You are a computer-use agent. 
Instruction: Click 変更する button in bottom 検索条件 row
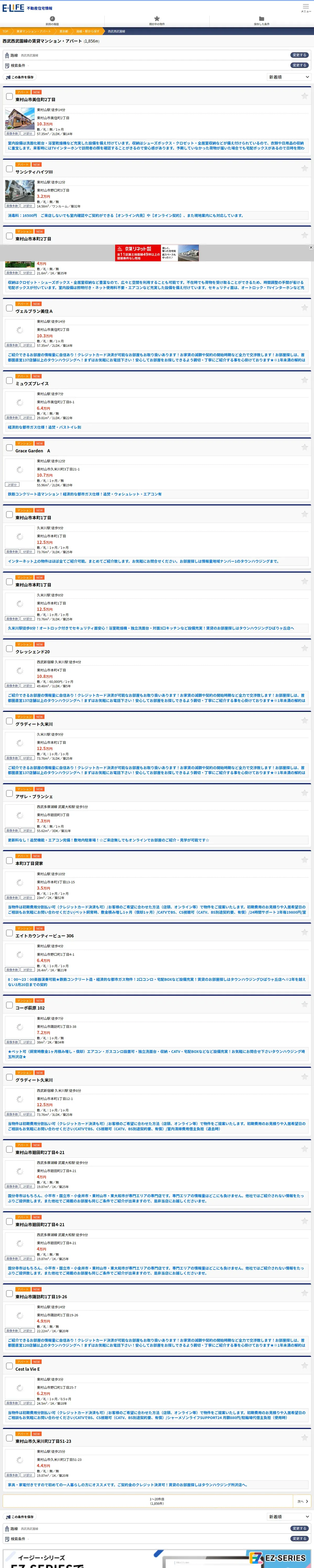[299, 1539]
